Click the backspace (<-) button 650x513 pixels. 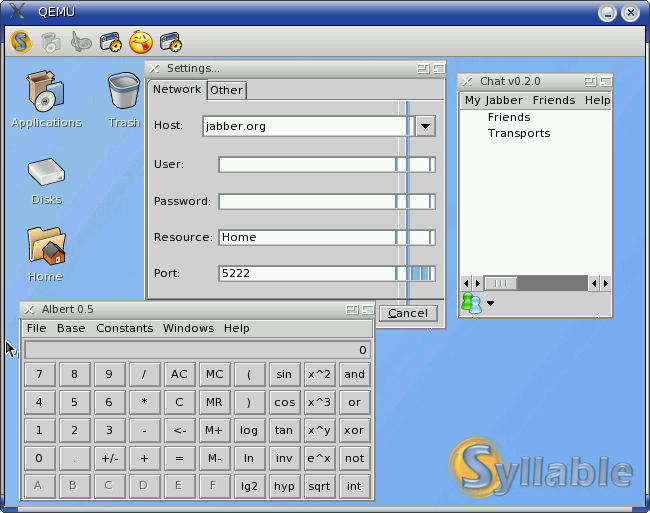pyautogui.click(x=179, y=430)
